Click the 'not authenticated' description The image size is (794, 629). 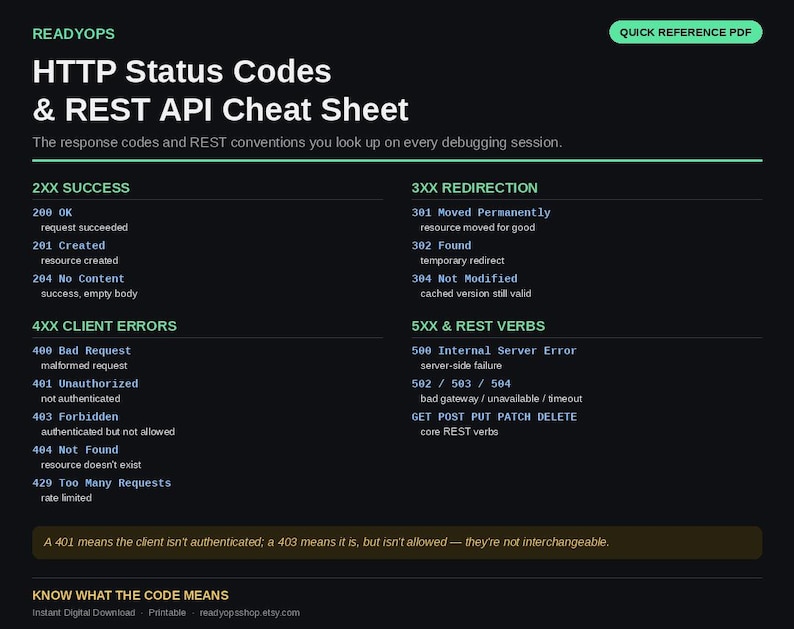(81, 399)
